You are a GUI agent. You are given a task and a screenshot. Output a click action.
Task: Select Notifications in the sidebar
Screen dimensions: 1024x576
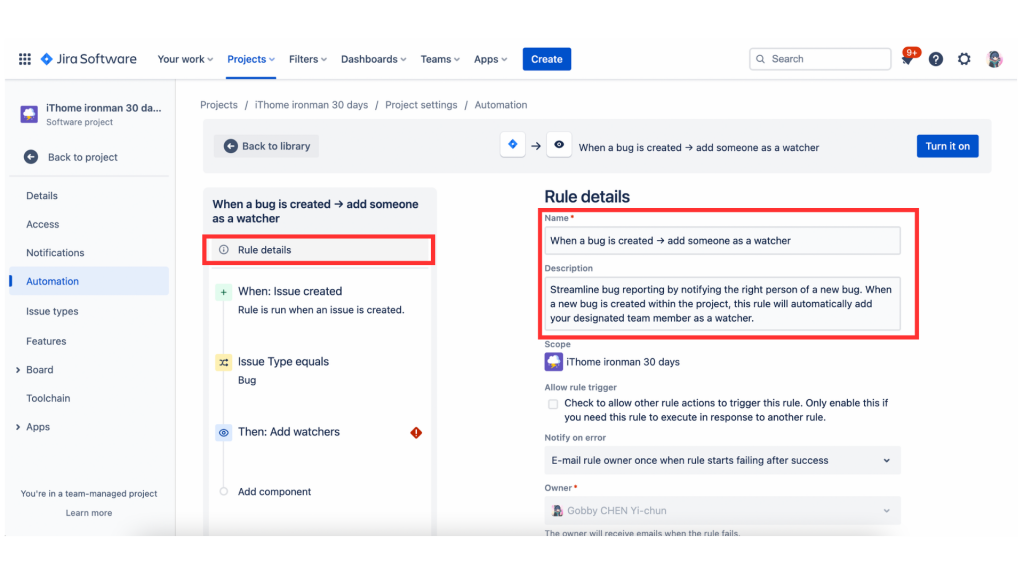(x=55, y=253)
